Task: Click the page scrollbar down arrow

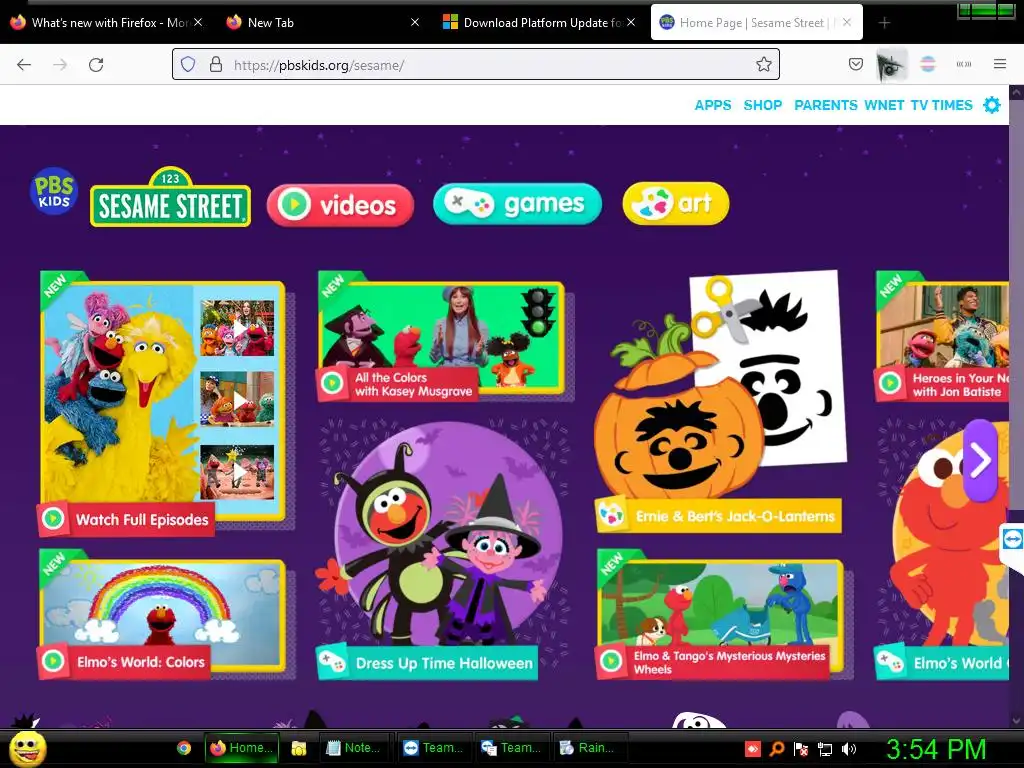Action: tap(1016, 720)
